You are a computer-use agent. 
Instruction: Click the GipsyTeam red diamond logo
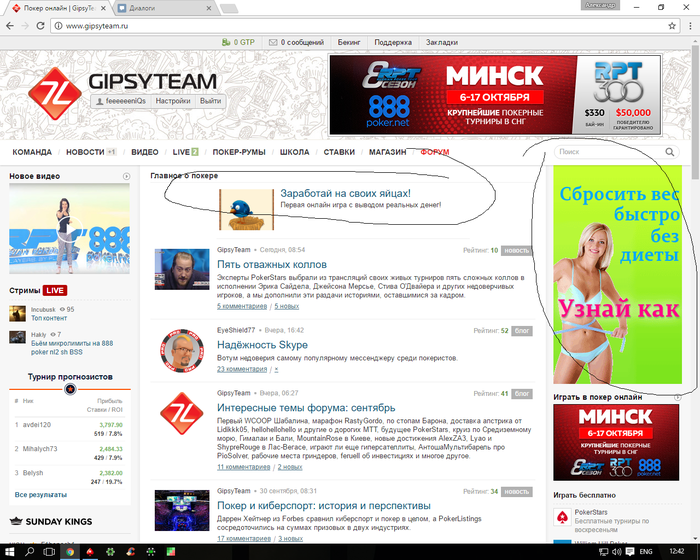pyautogui.click(x=55, y=94)
